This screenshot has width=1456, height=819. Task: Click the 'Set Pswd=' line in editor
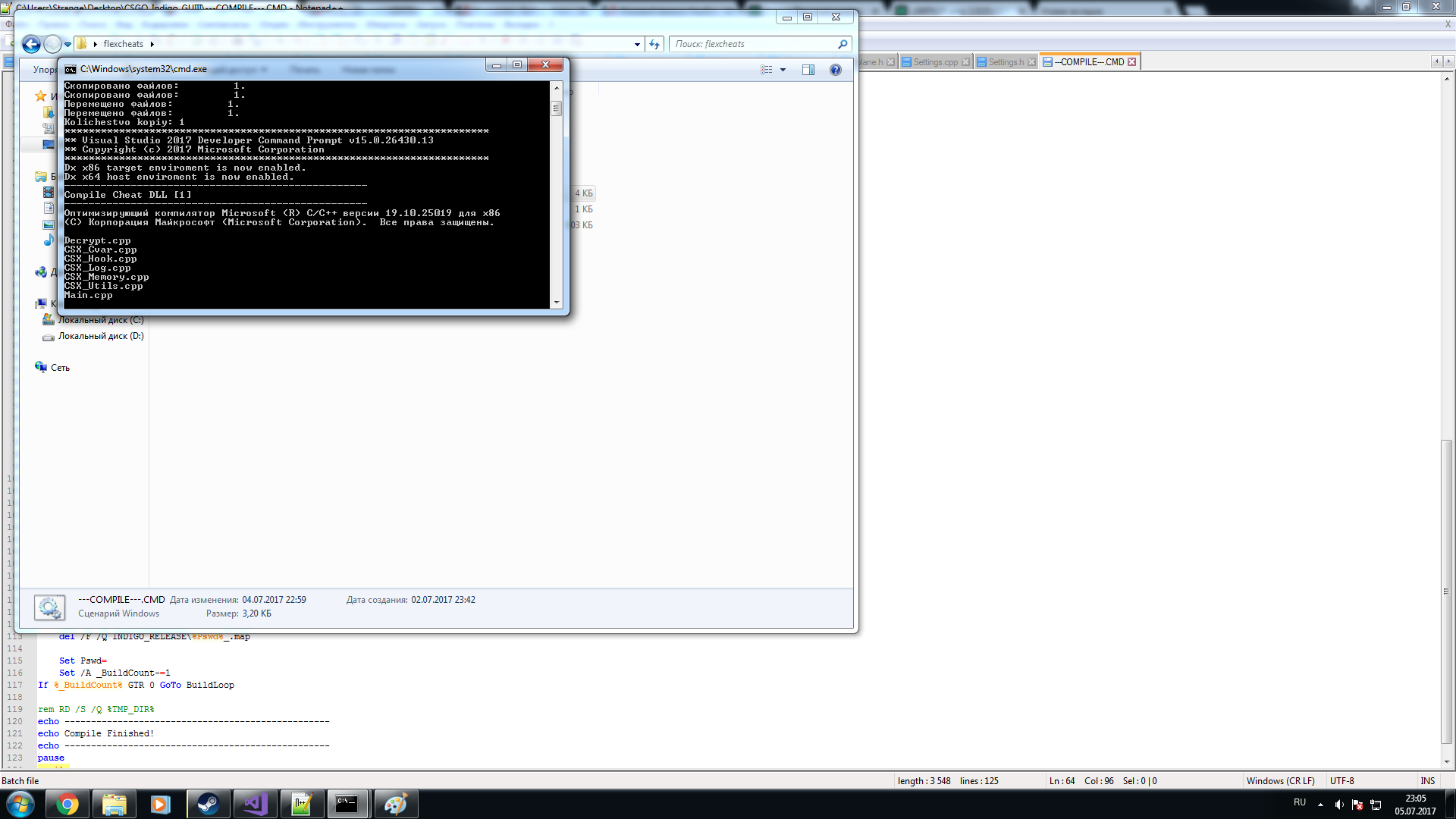click(83, 661)
